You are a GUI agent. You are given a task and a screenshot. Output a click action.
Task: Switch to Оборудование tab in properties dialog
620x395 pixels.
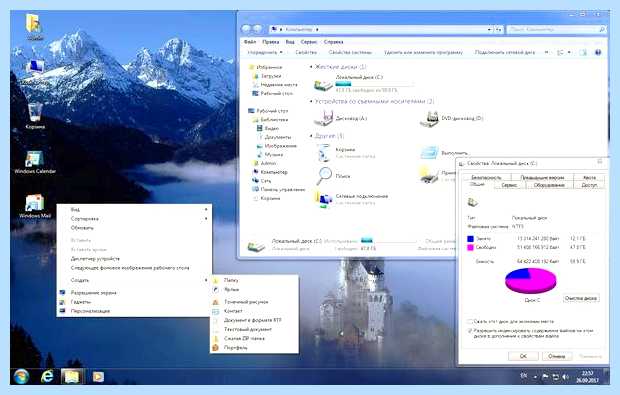click(x=549, y=185)
